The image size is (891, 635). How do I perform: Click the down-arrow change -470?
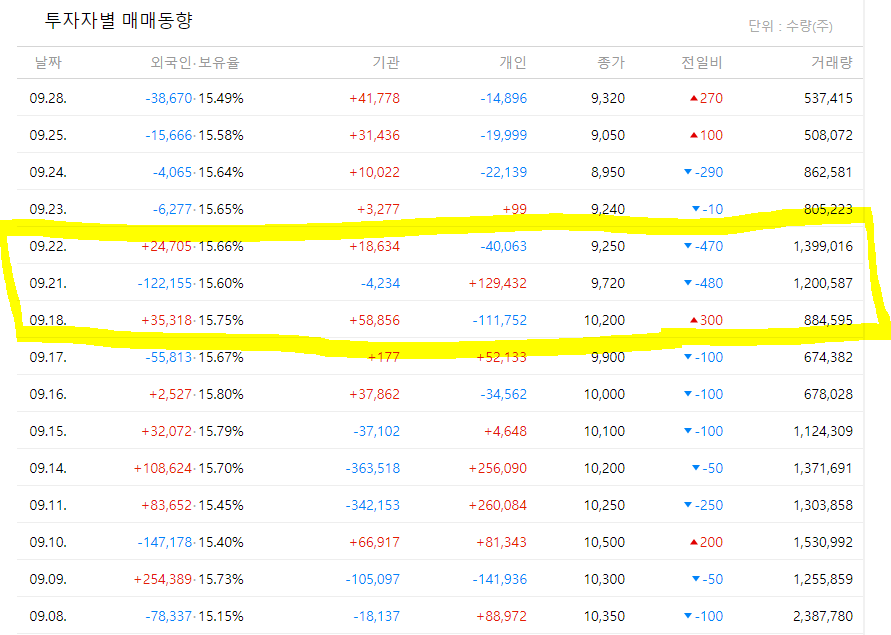(x=703, y=246)
